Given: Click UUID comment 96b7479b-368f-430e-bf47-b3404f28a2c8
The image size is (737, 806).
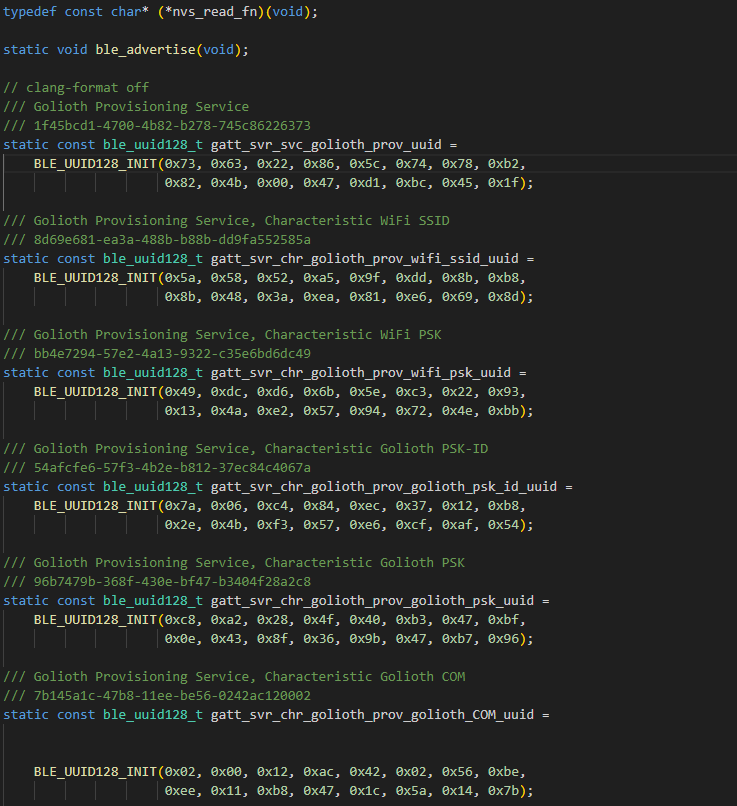Looking at the screenshot, I should [x=157, y=582].
